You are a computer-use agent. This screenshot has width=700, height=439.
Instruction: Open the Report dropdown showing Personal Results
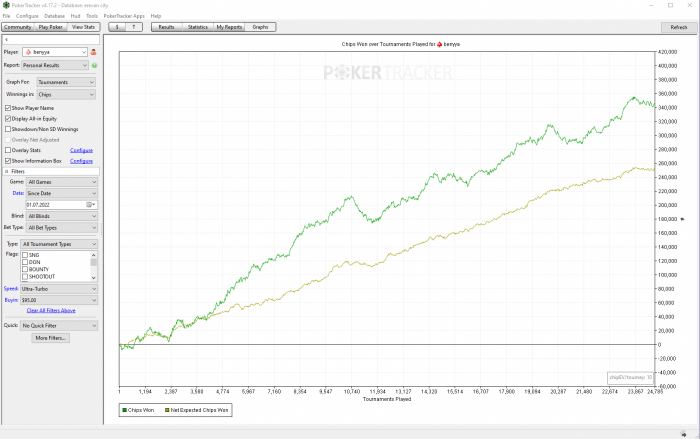point(55,65)
